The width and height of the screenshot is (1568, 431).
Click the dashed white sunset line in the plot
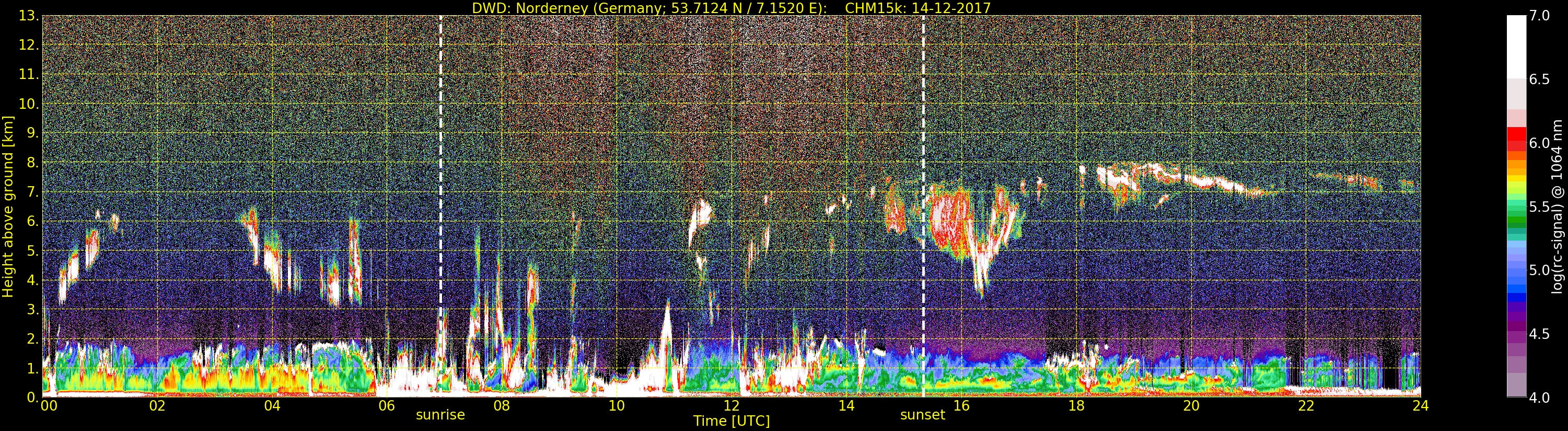point(923,206)
